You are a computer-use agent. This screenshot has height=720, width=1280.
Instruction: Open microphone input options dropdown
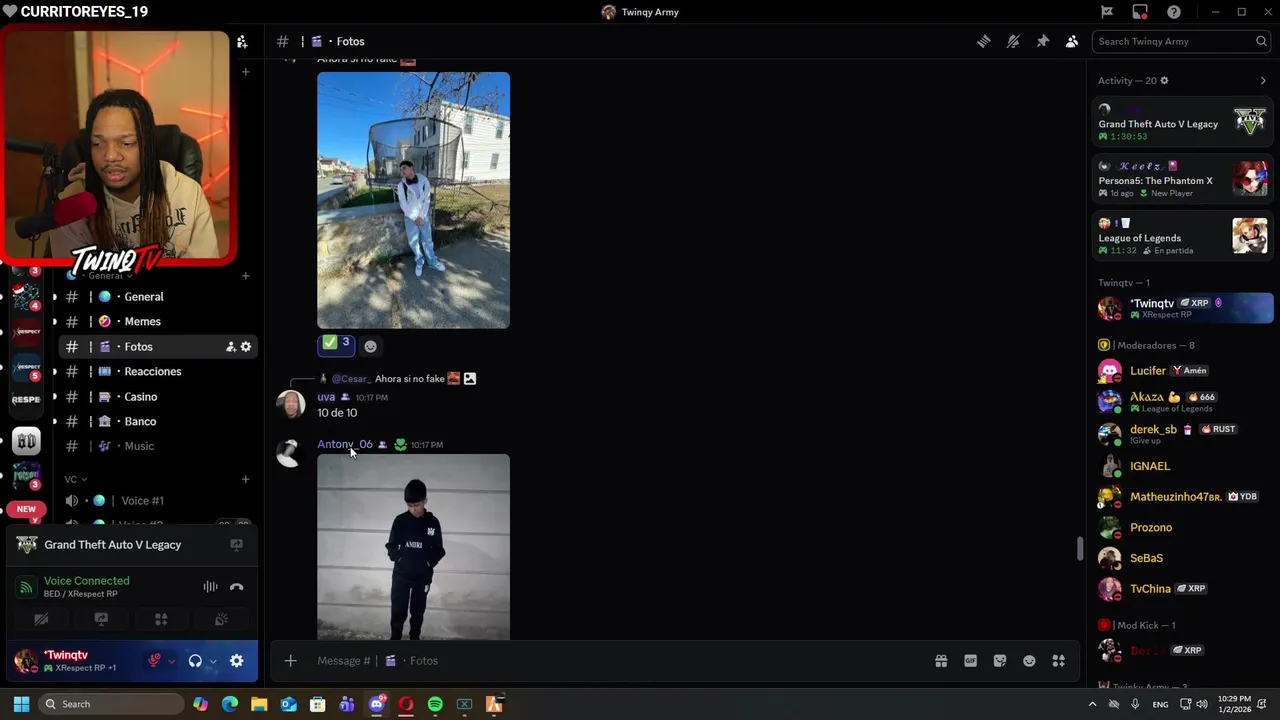tap(171, 661)
